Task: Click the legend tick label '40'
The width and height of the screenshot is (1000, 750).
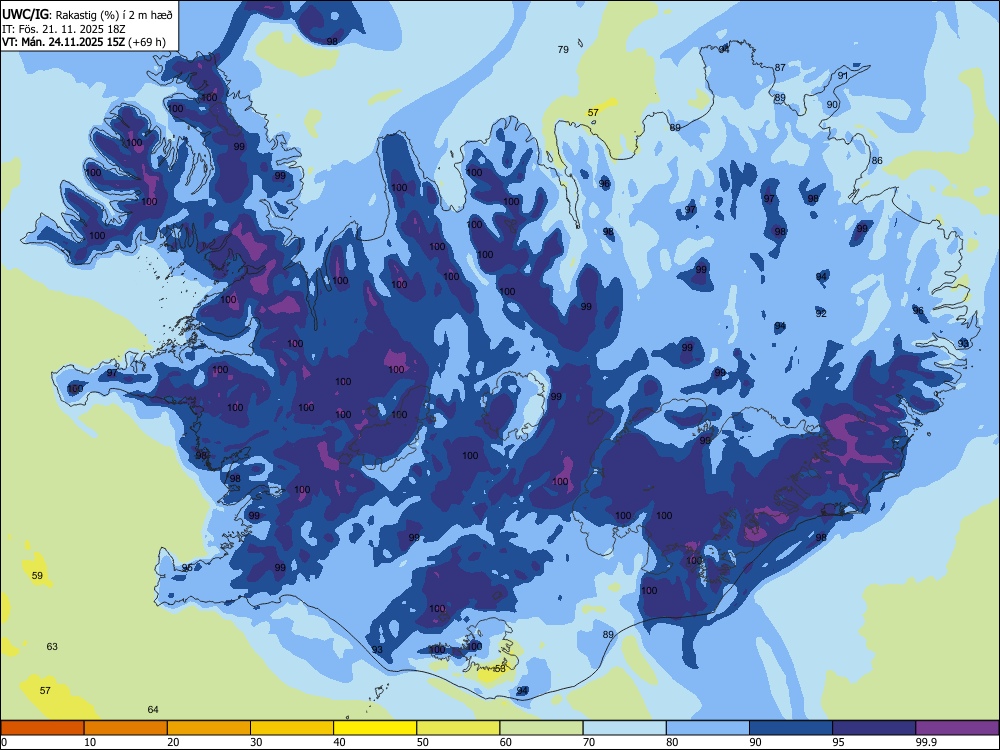Action: [x=339, y=742]
